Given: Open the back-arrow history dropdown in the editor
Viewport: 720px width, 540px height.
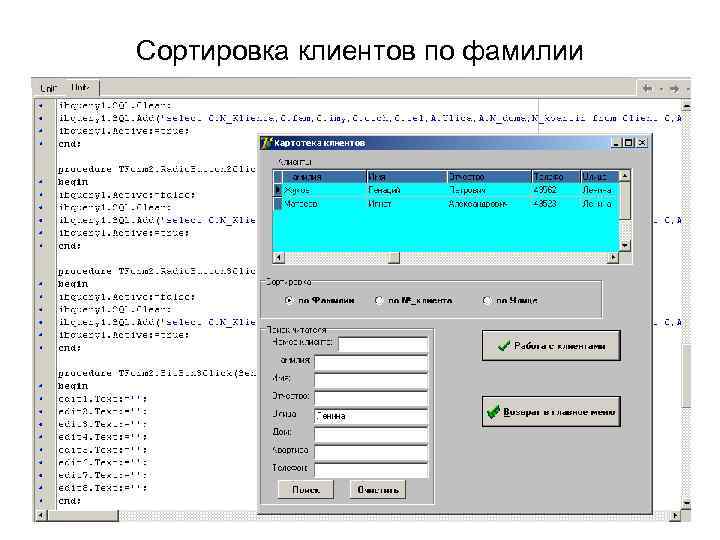Looking at the screenshot, I should (660, 89).
